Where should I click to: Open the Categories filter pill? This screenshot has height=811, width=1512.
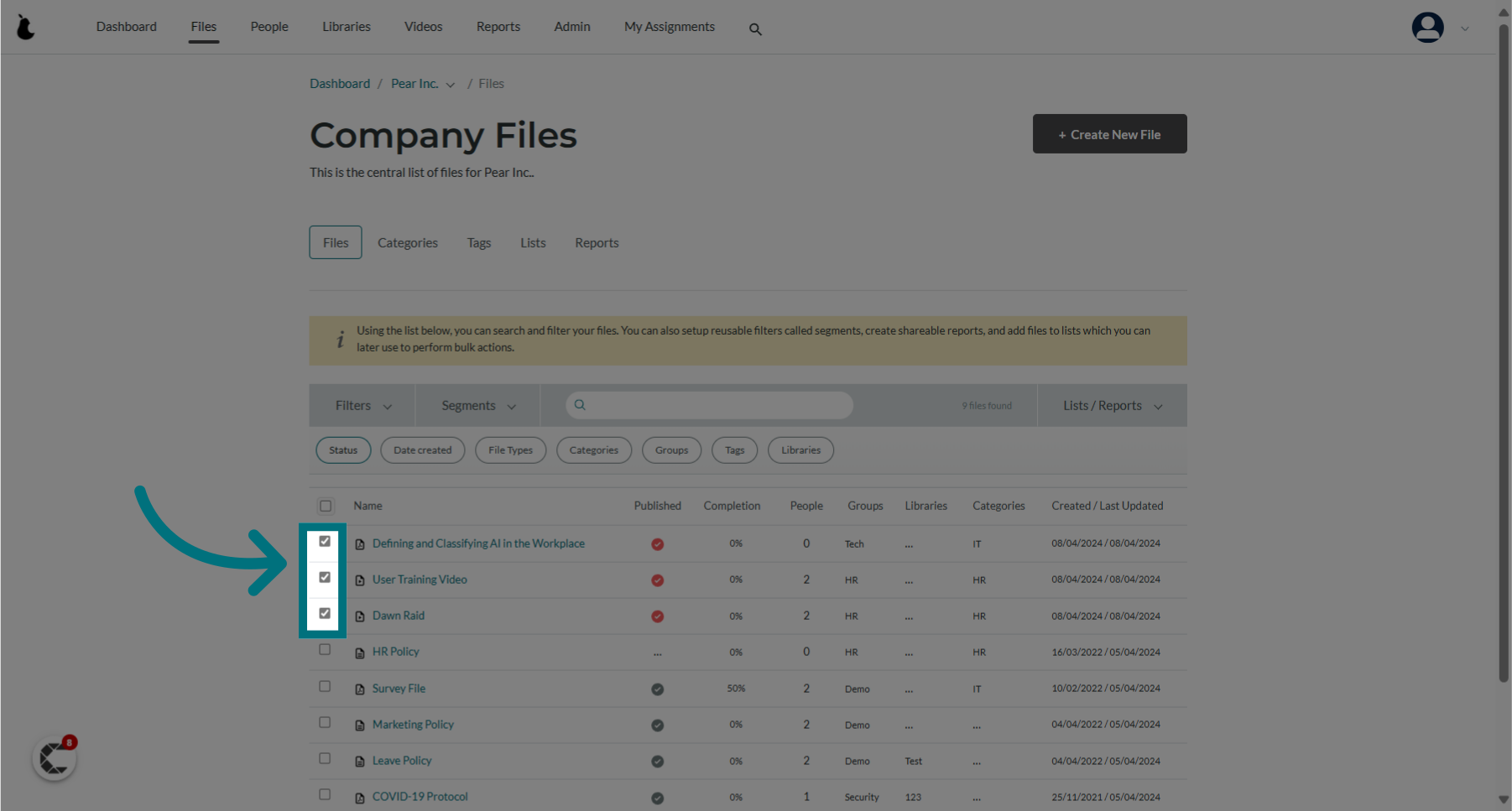click(594, 450)
